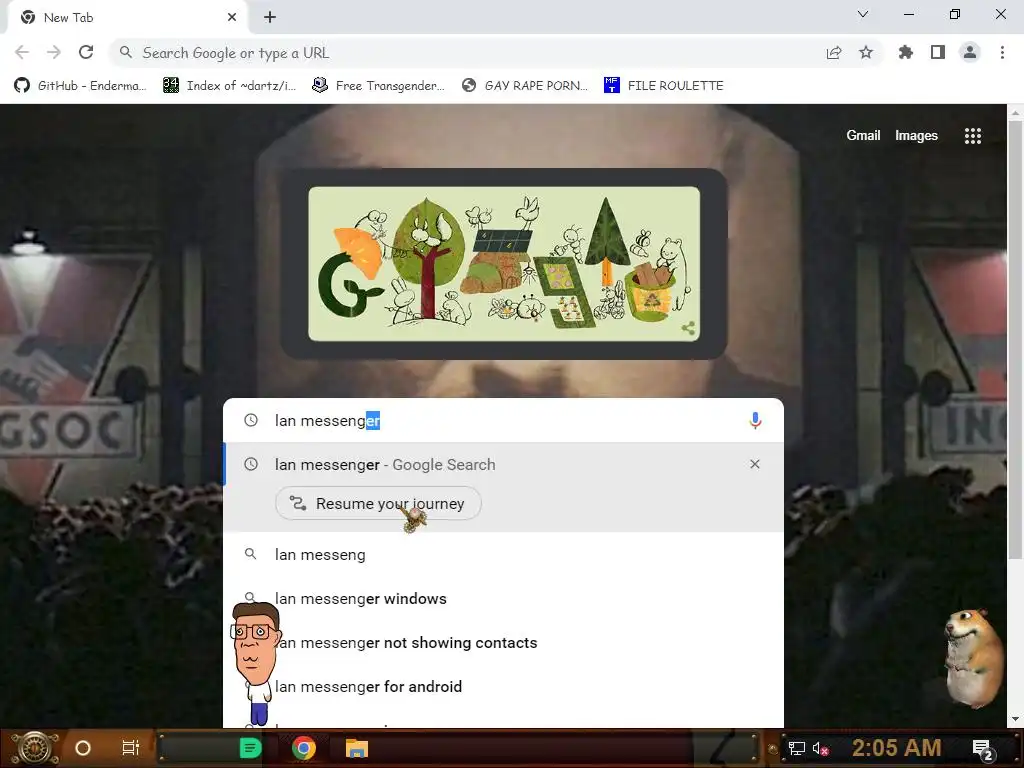Viewport: 1024px width, 768px height.
Task: Open the Extensions puzzle icon
Action: click(x=906, y=53)
